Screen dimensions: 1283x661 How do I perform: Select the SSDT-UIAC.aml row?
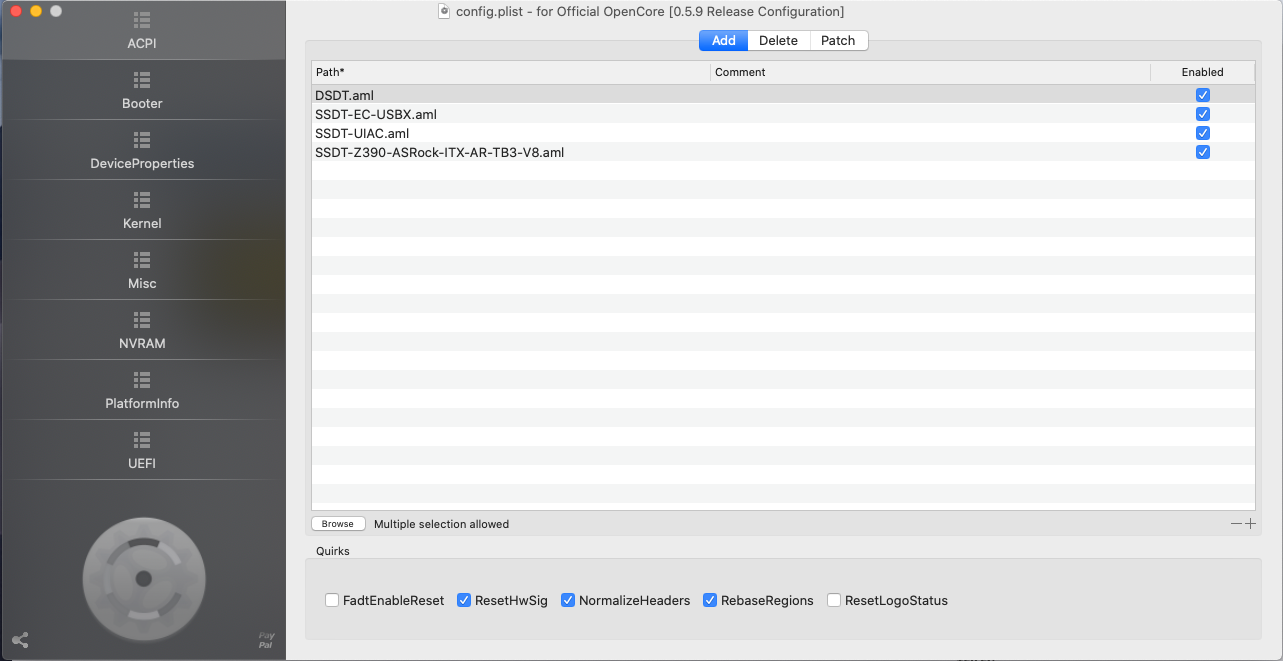pyautogui.click(x=783, y=133)
